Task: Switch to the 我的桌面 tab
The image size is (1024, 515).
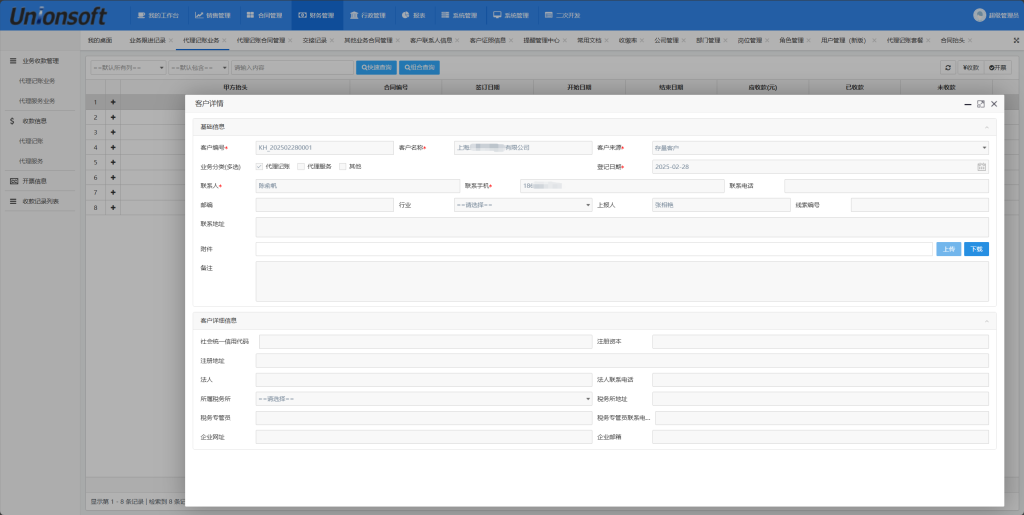Action: (x=100, y=40)
